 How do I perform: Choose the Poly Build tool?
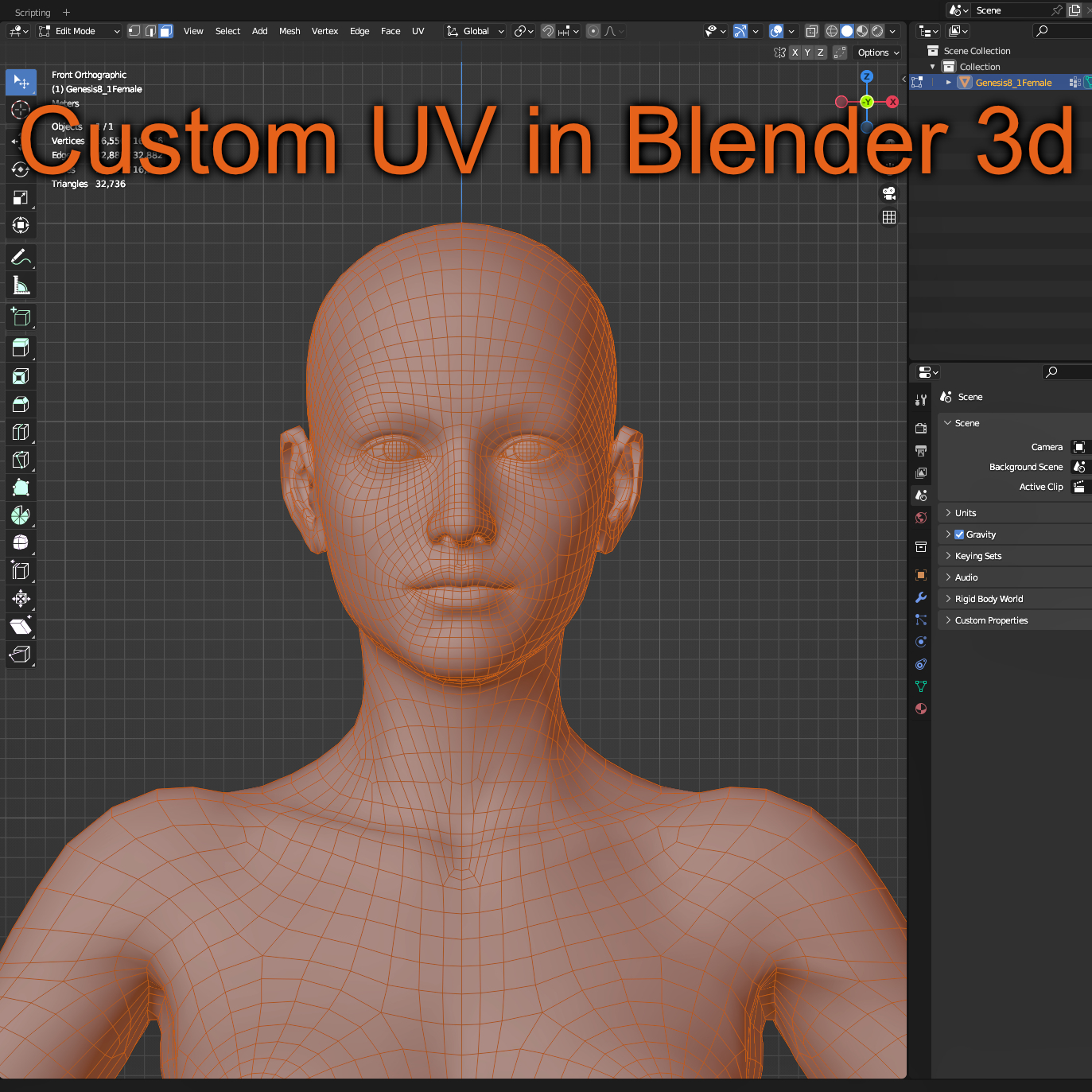[x=21, y=488]
